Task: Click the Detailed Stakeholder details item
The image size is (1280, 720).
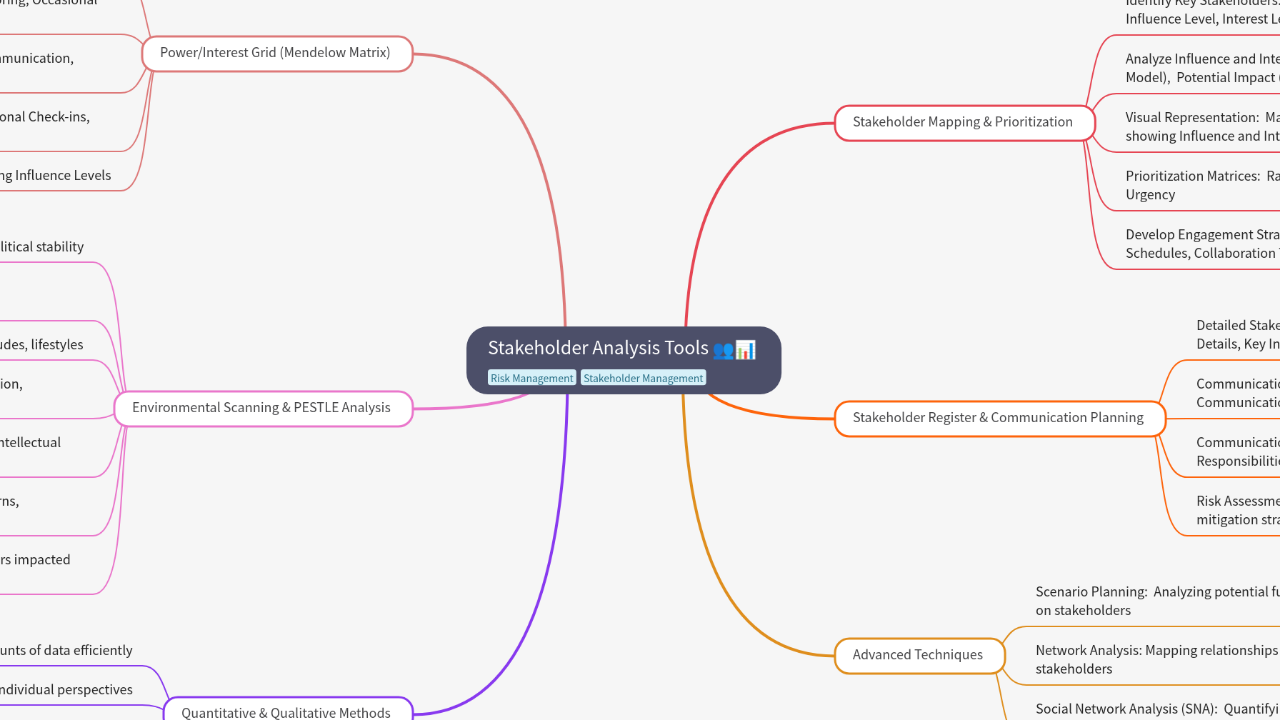Action: click(1238, 334)
